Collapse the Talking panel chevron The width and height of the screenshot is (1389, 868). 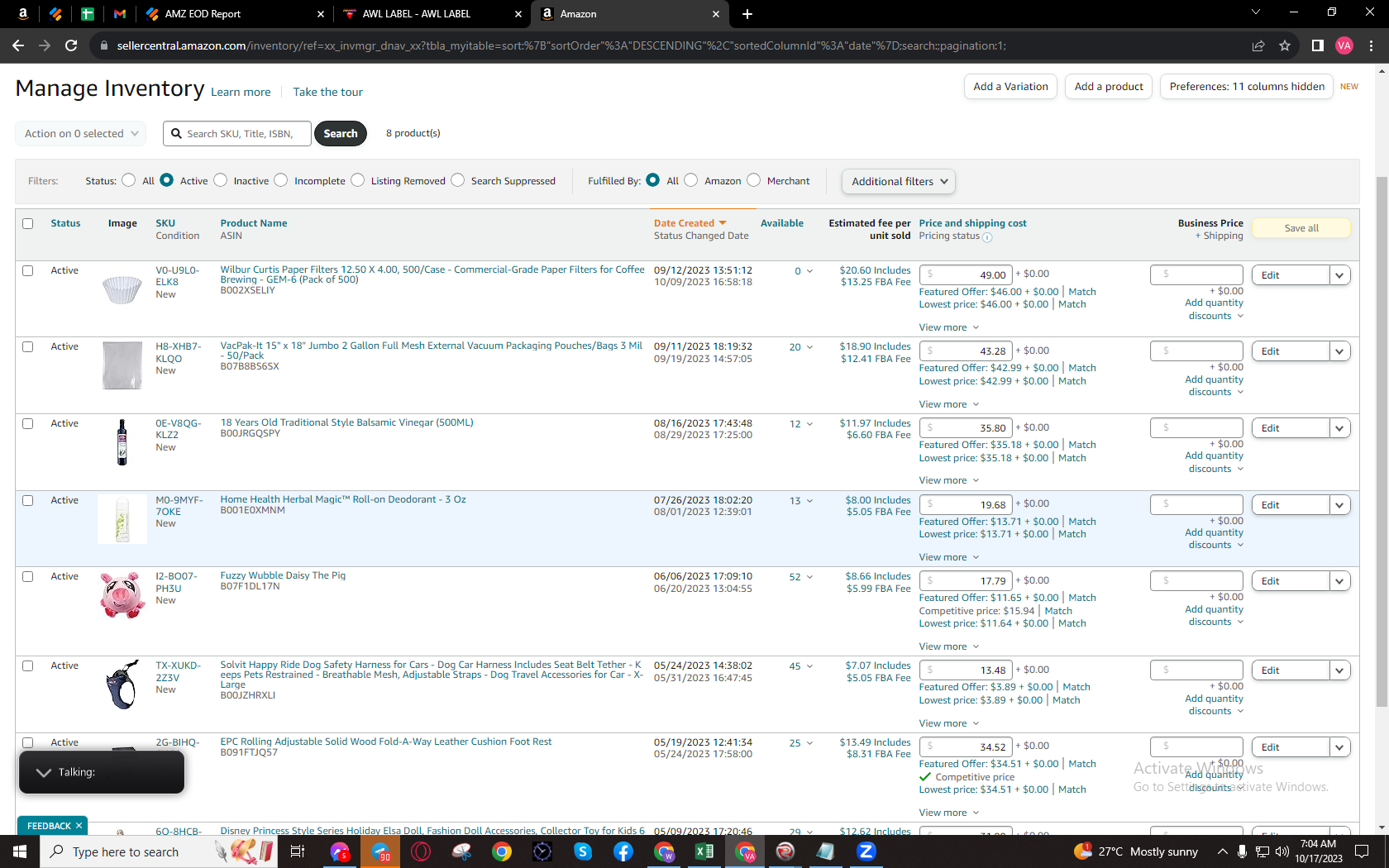pyautogui.click(x=44, y=772)
